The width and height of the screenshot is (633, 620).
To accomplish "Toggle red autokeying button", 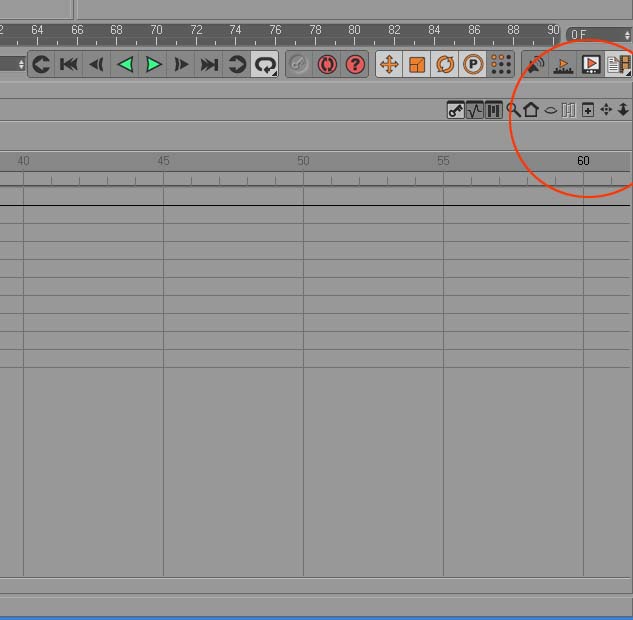I will click(327, 64).
